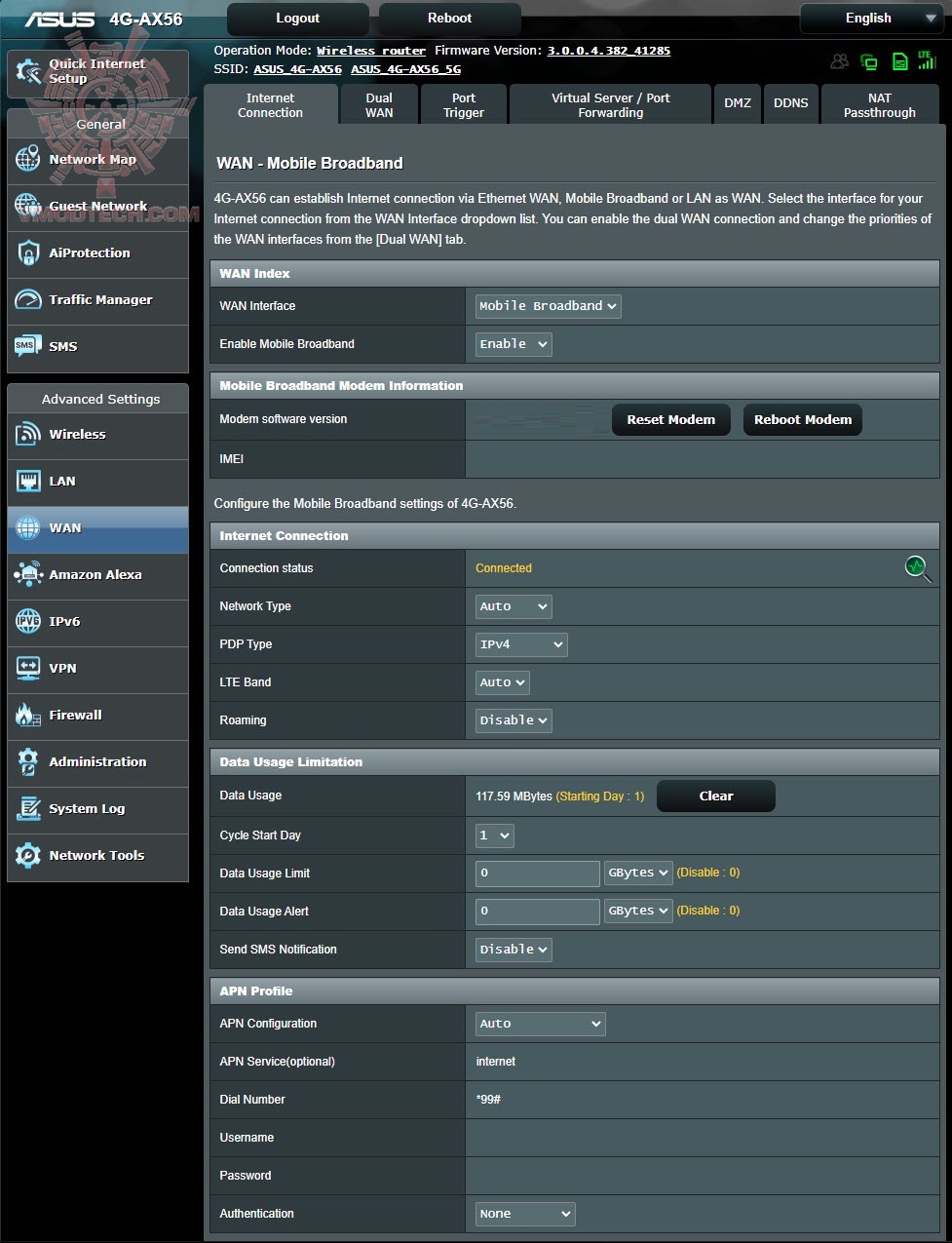
Task: Open the Network Type dropdown
Action: click(514, 606)
